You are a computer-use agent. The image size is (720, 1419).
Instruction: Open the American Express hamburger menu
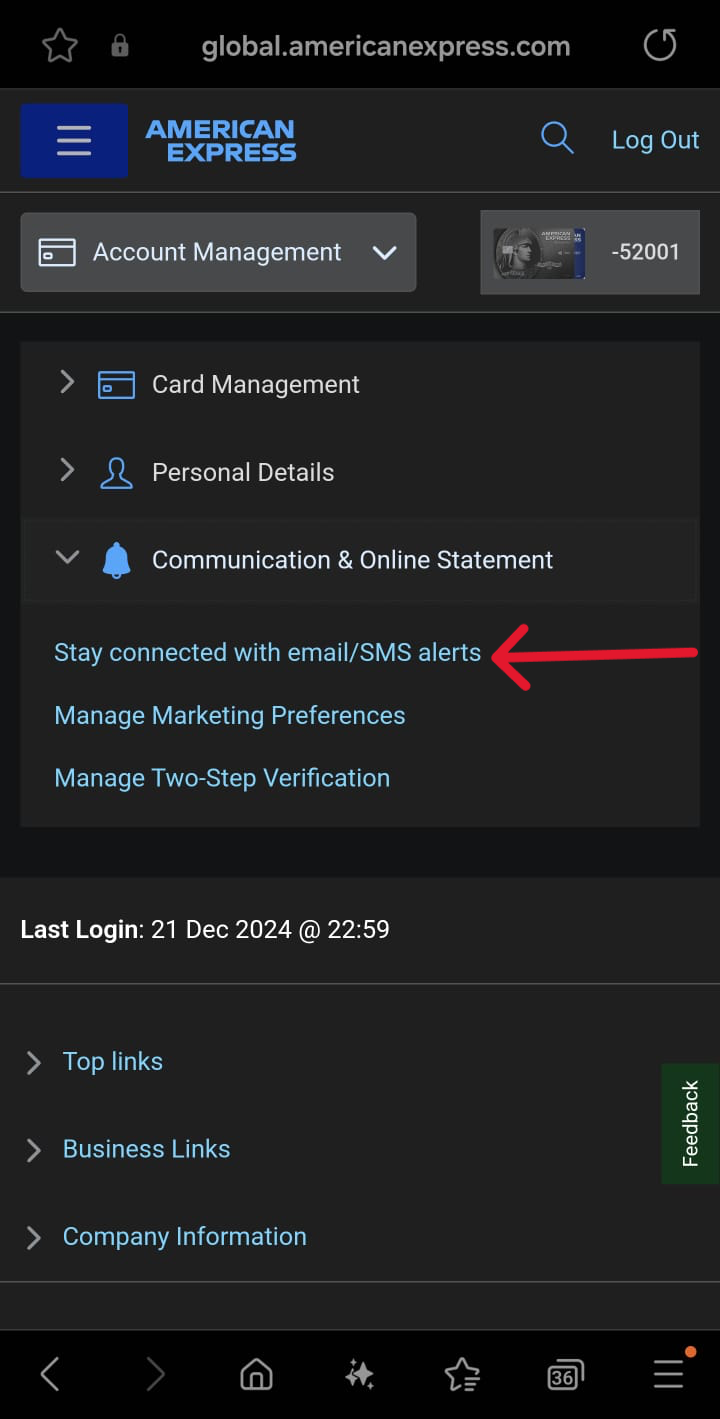[x=73, y=140]
